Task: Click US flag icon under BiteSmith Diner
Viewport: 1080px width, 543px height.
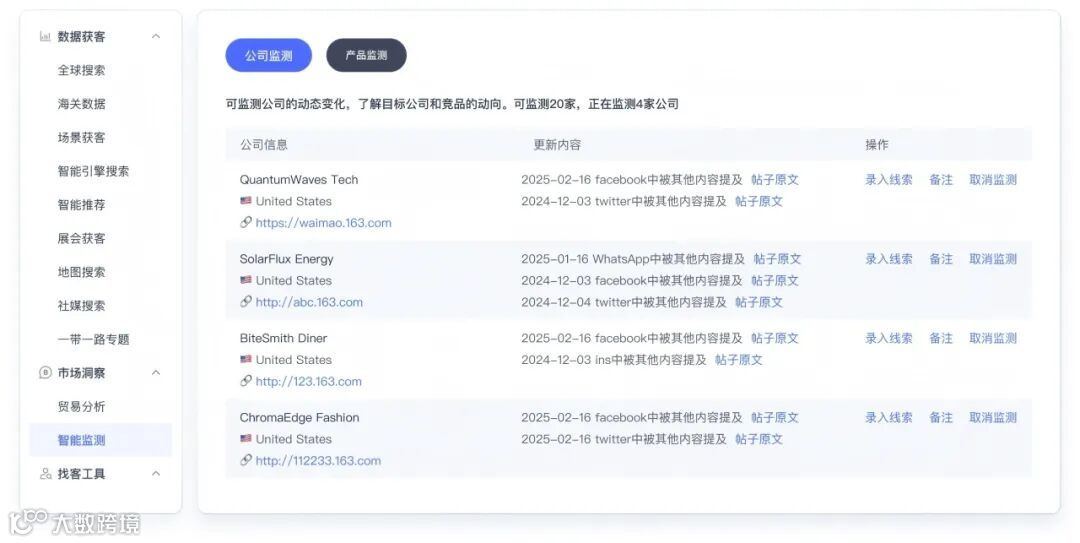Action: pos(246,360)
